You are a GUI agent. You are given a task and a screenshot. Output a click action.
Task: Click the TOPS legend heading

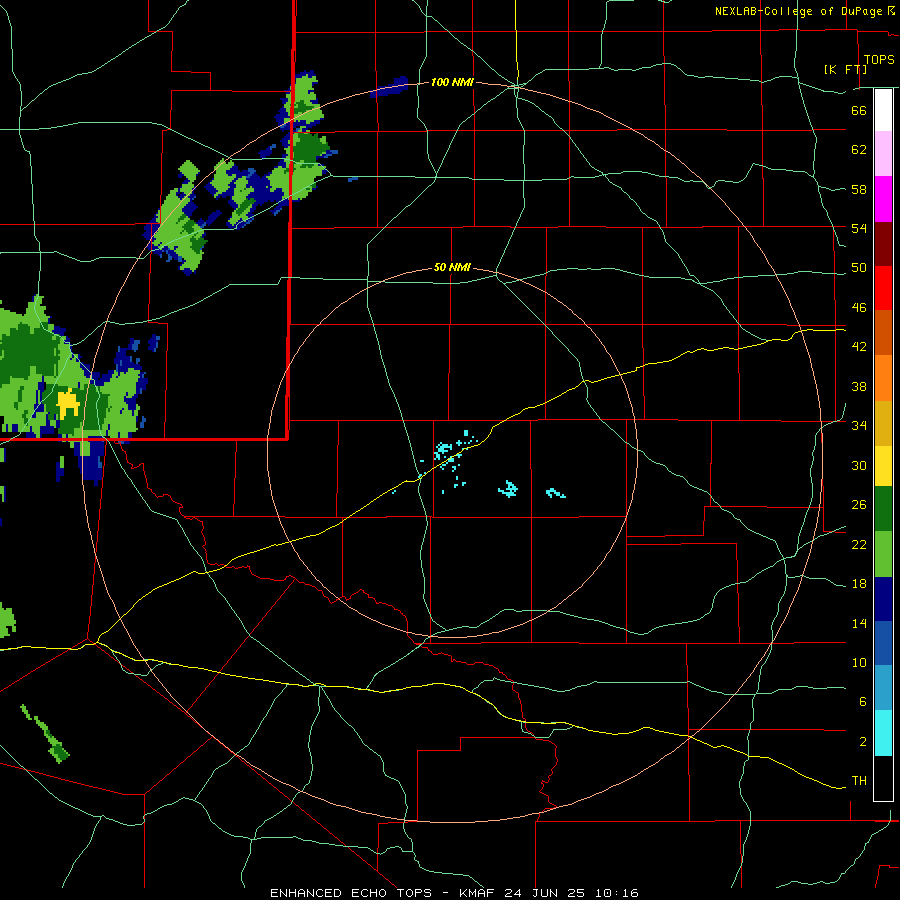[879, 59]
